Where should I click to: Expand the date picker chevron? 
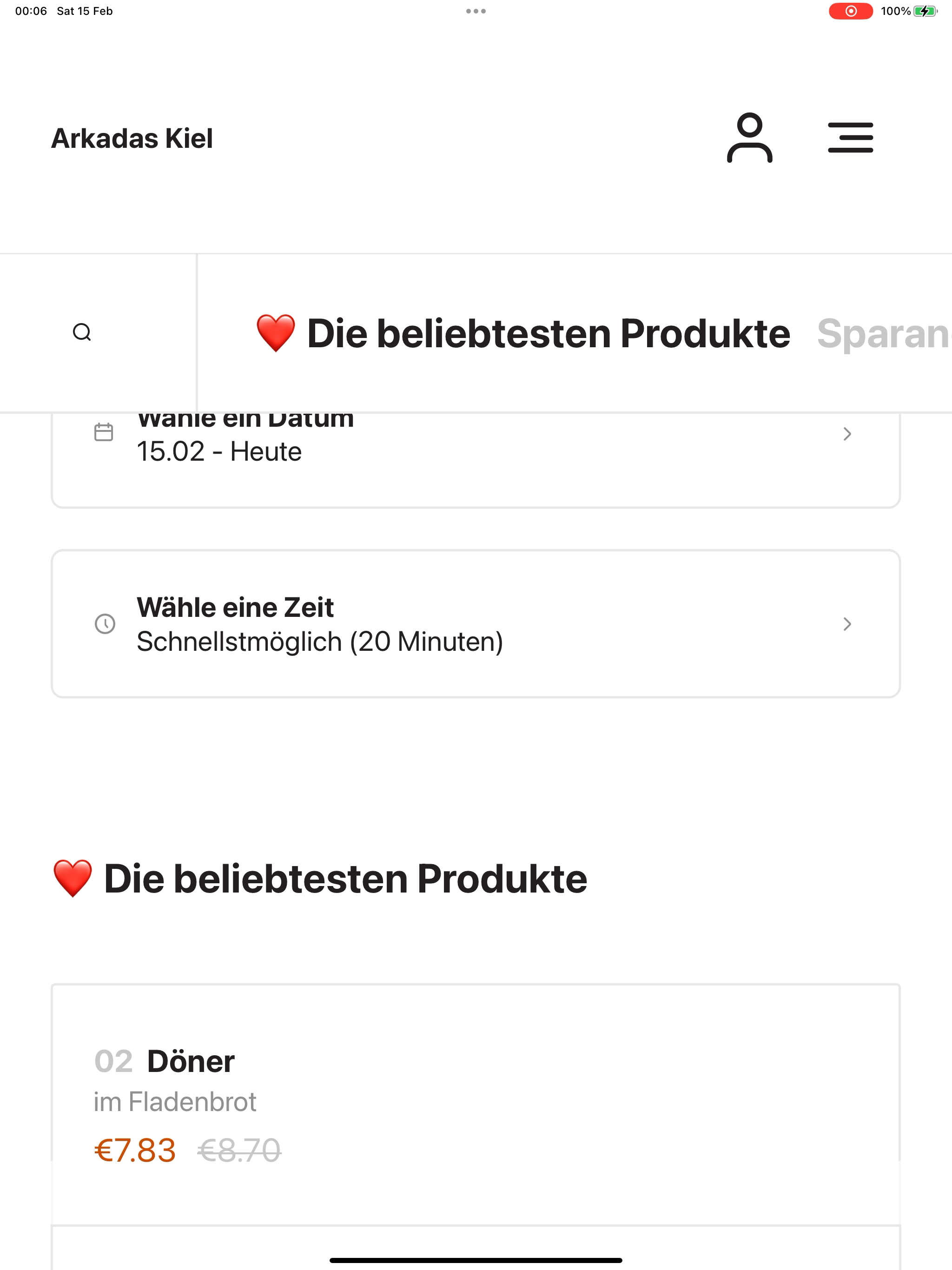[x=847, y=434]
